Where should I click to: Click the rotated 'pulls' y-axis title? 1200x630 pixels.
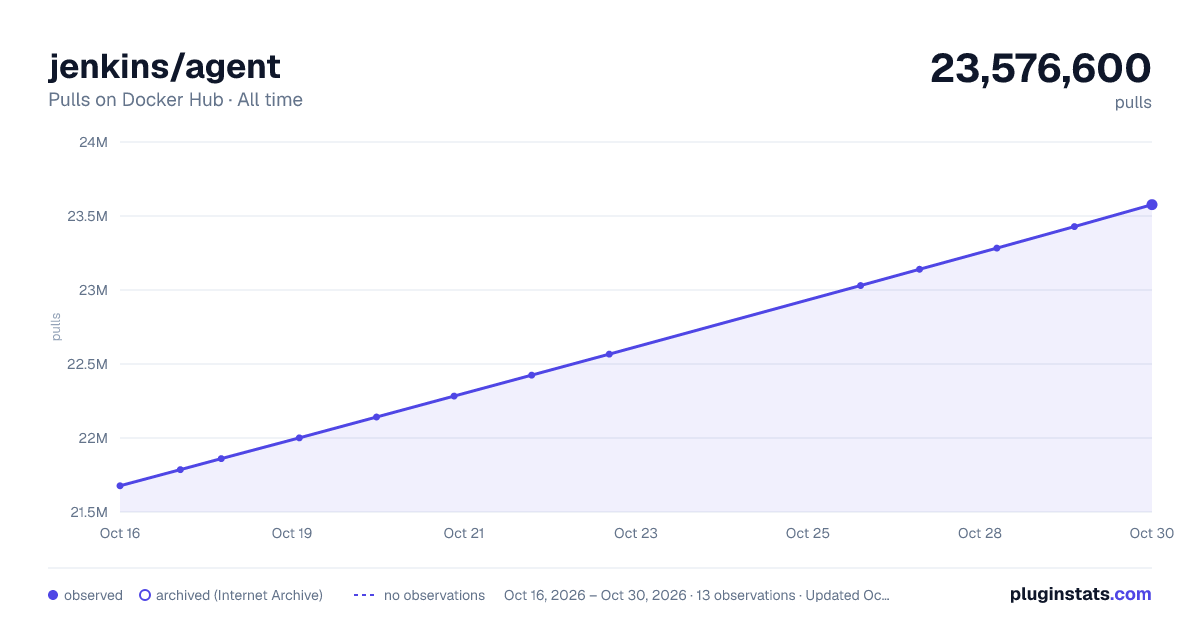pyautogui.click(x=56, y=326)
